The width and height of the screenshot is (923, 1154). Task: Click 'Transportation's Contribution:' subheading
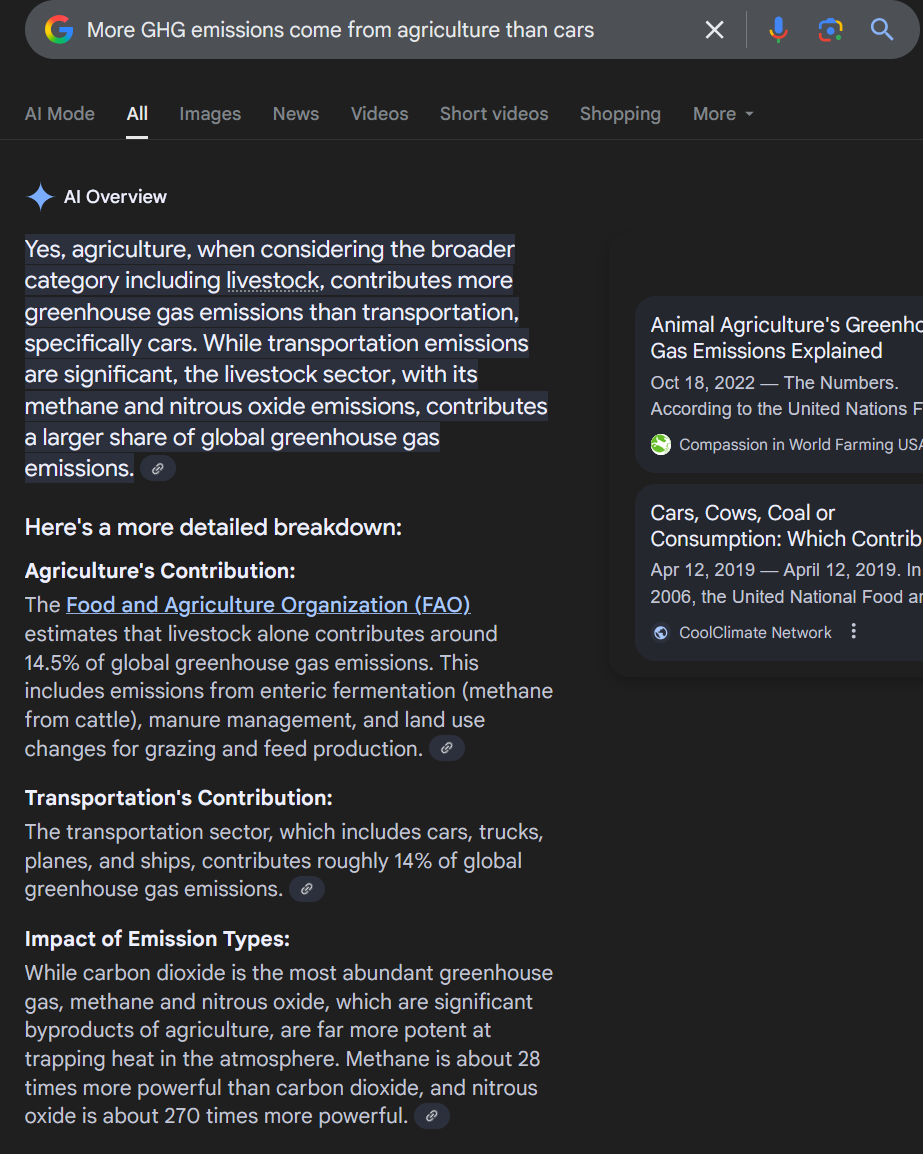(x=178, y=798)
